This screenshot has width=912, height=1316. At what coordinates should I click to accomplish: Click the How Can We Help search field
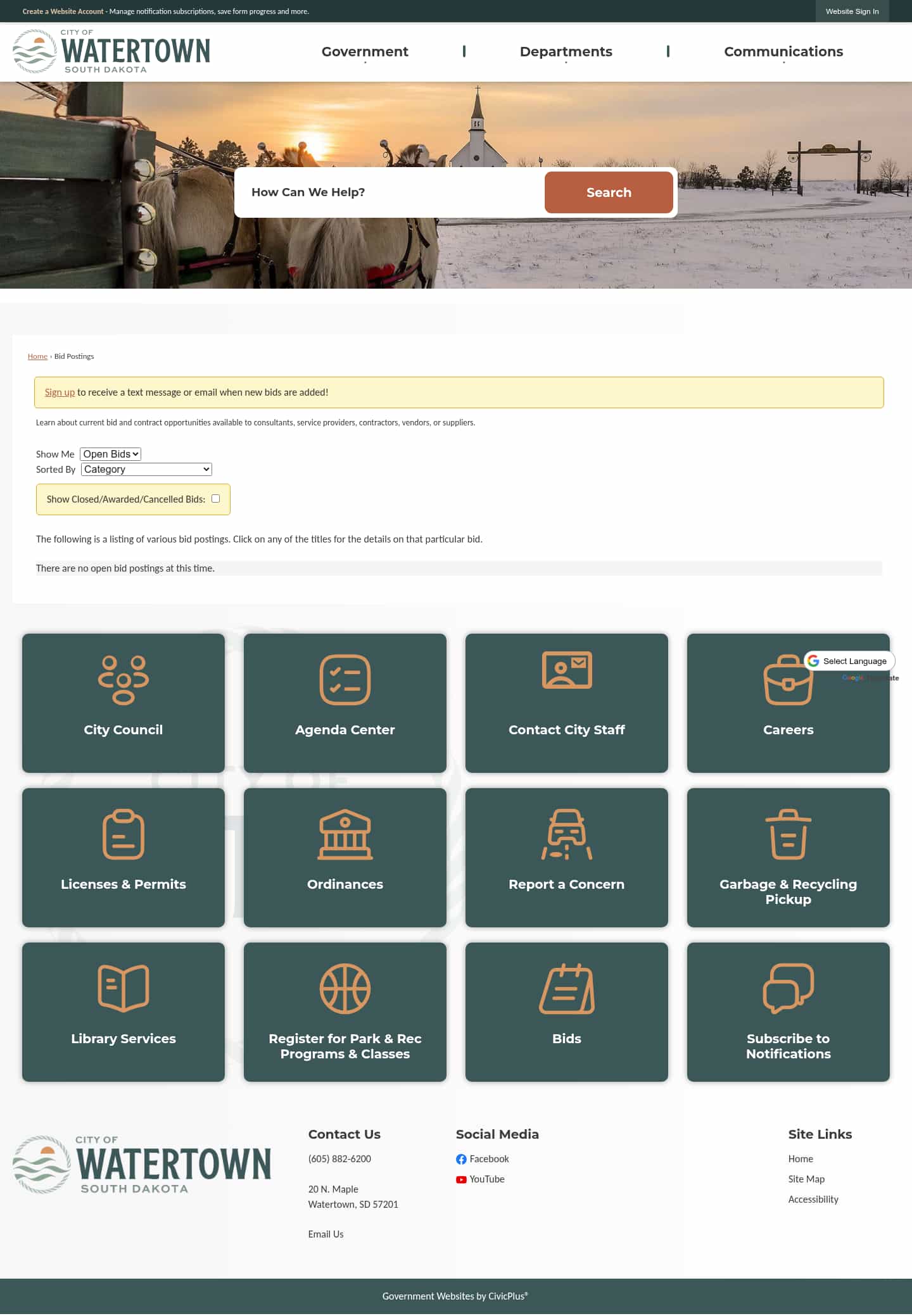tap(389, 192)
